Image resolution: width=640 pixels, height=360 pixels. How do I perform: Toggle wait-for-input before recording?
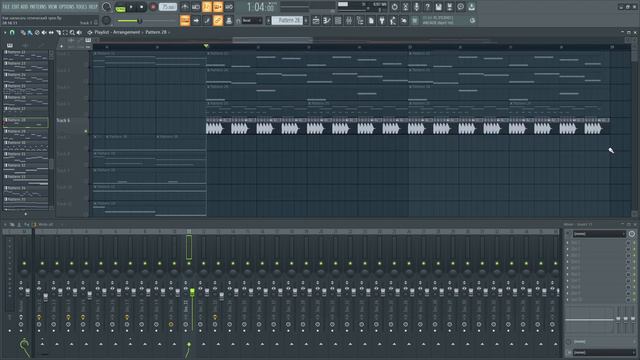click(x=196, y=7)
